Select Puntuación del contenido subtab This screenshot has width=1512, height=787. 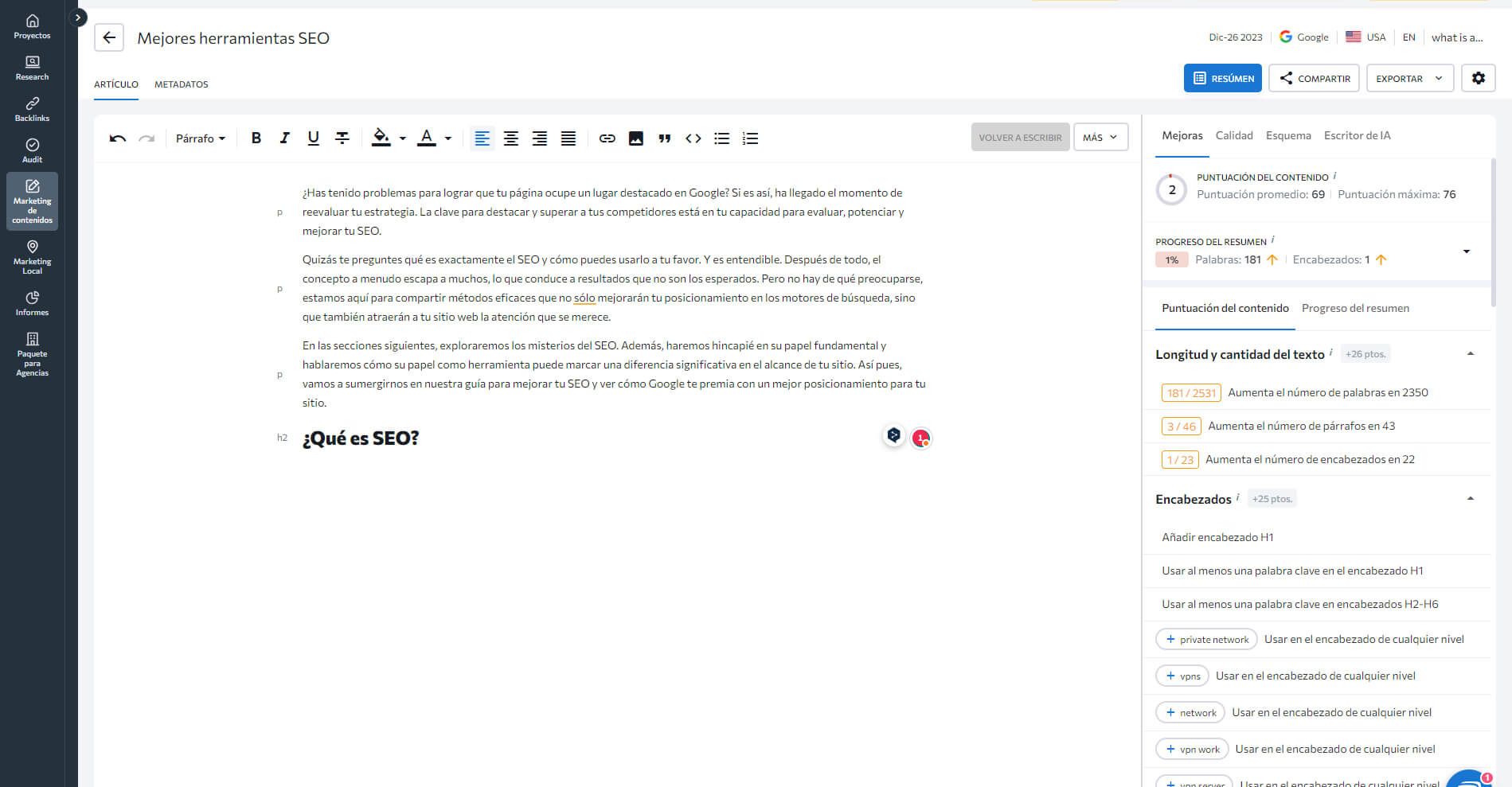1225,308
